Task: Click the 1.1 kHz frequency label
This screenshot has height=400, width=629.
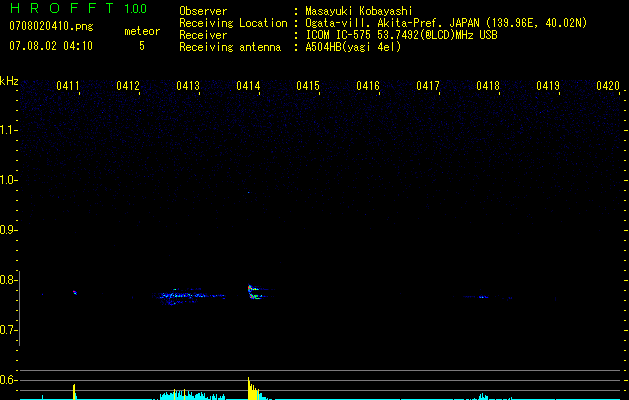Action: click(x=8, y=130)
